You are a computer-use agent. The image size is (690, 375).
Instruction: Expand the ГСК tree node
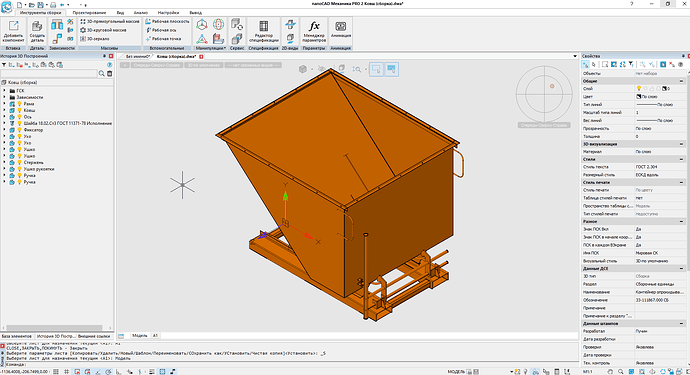tap(5, 91)
